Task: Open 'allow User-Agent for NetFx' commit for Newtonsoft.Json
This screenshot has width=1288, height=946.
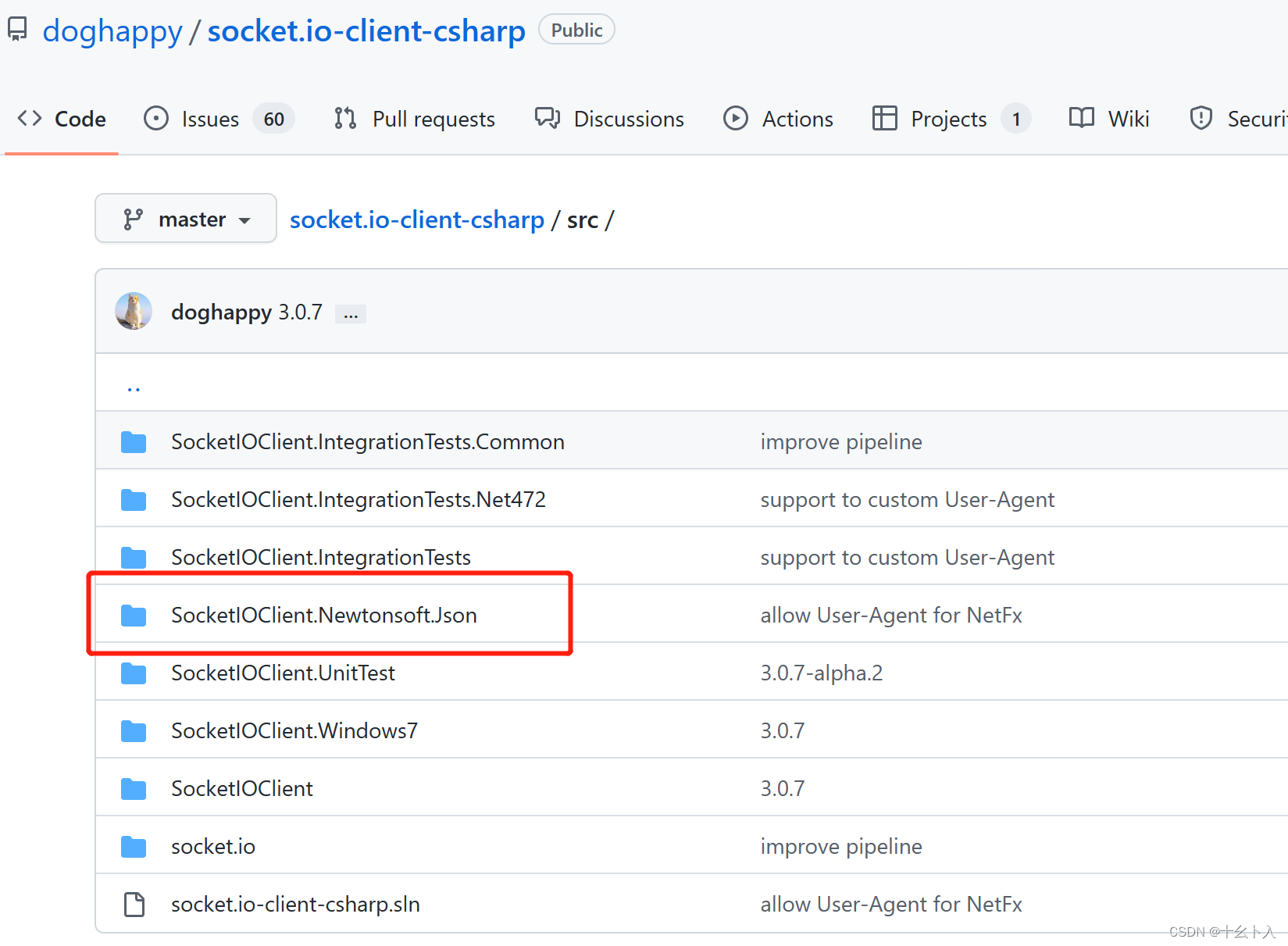Action: [891, 615]
